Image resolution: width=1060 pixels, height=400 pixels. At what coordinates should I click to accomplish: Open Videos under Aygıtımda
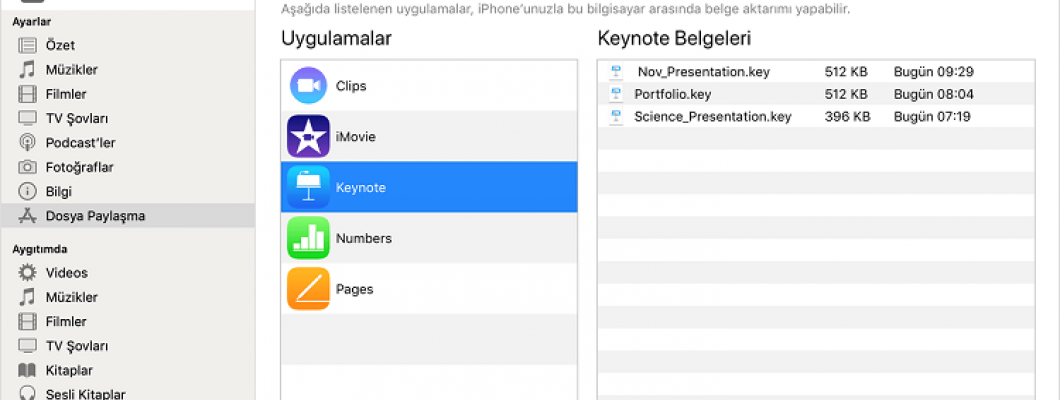[x=66, y=273]
